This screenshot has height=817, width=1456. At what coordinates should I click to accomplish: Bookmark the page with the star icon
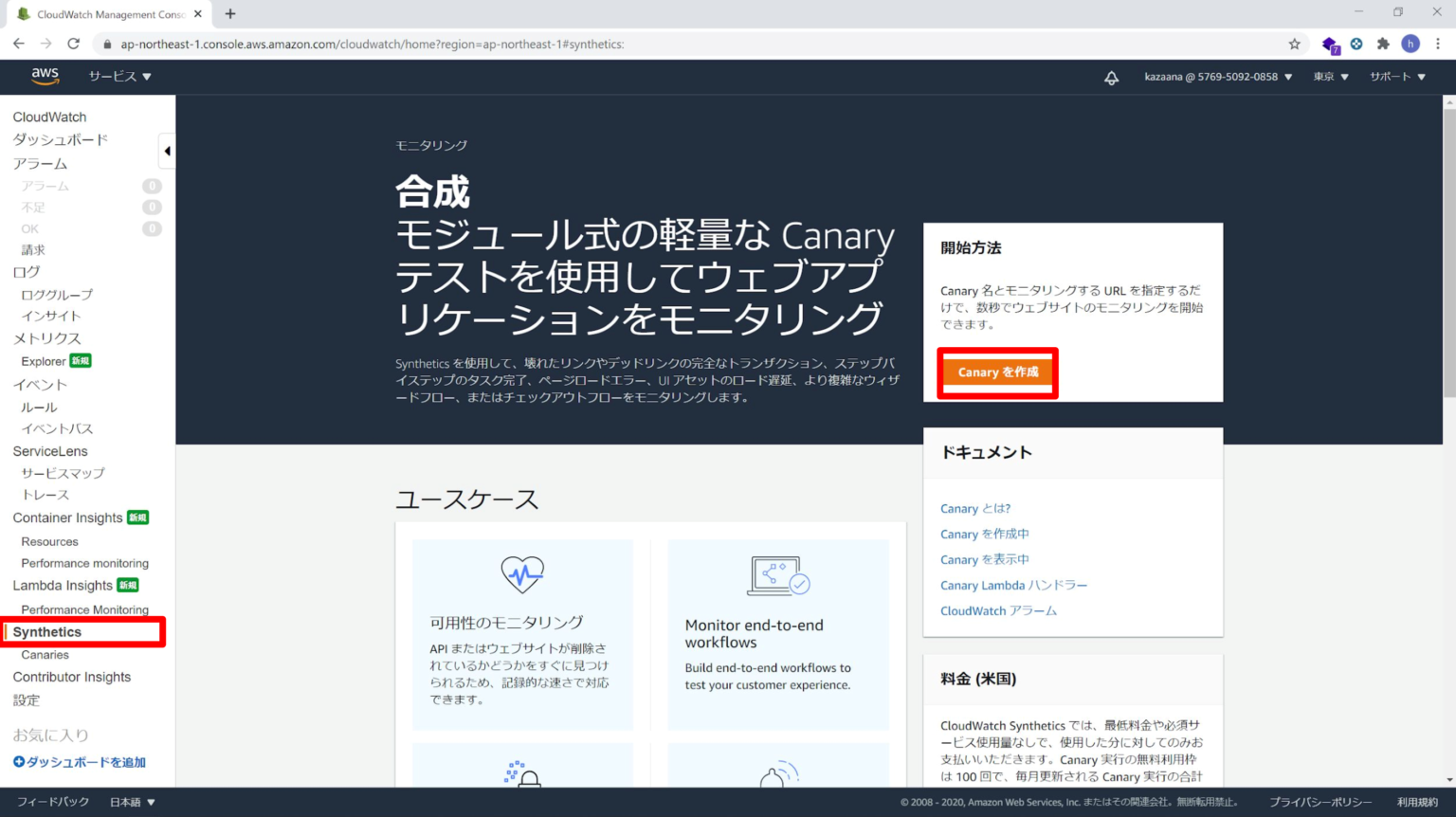point(1296,44)
